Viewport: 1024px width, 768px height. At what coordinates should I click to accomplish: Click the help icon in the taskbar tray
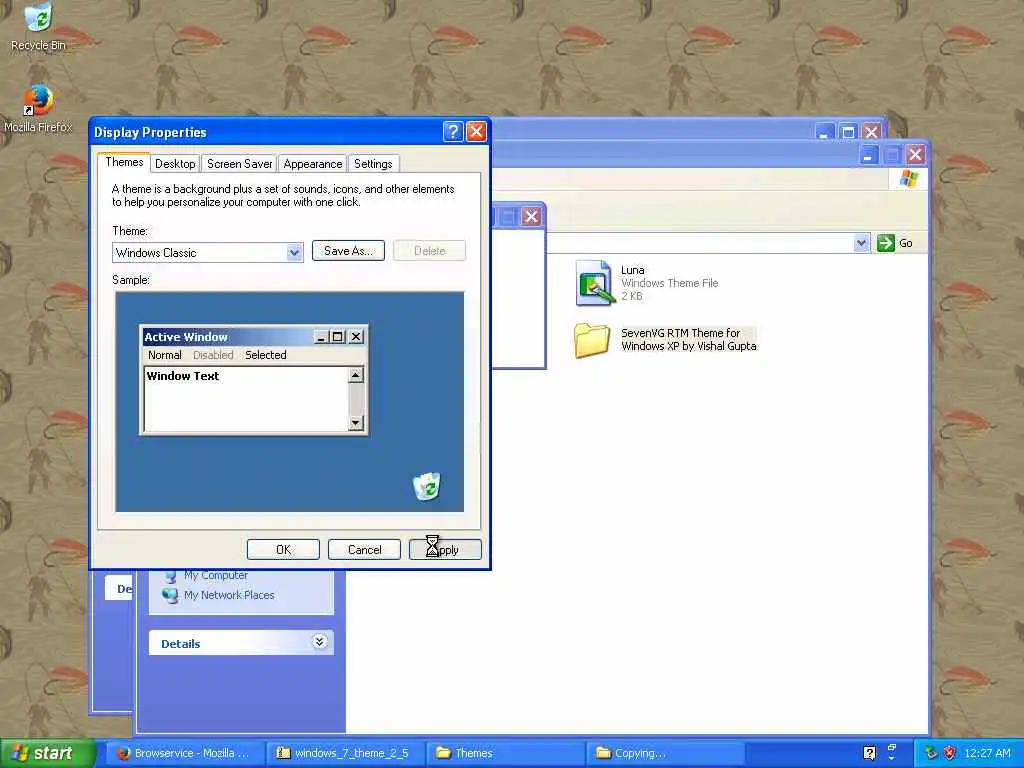(869, 753)
